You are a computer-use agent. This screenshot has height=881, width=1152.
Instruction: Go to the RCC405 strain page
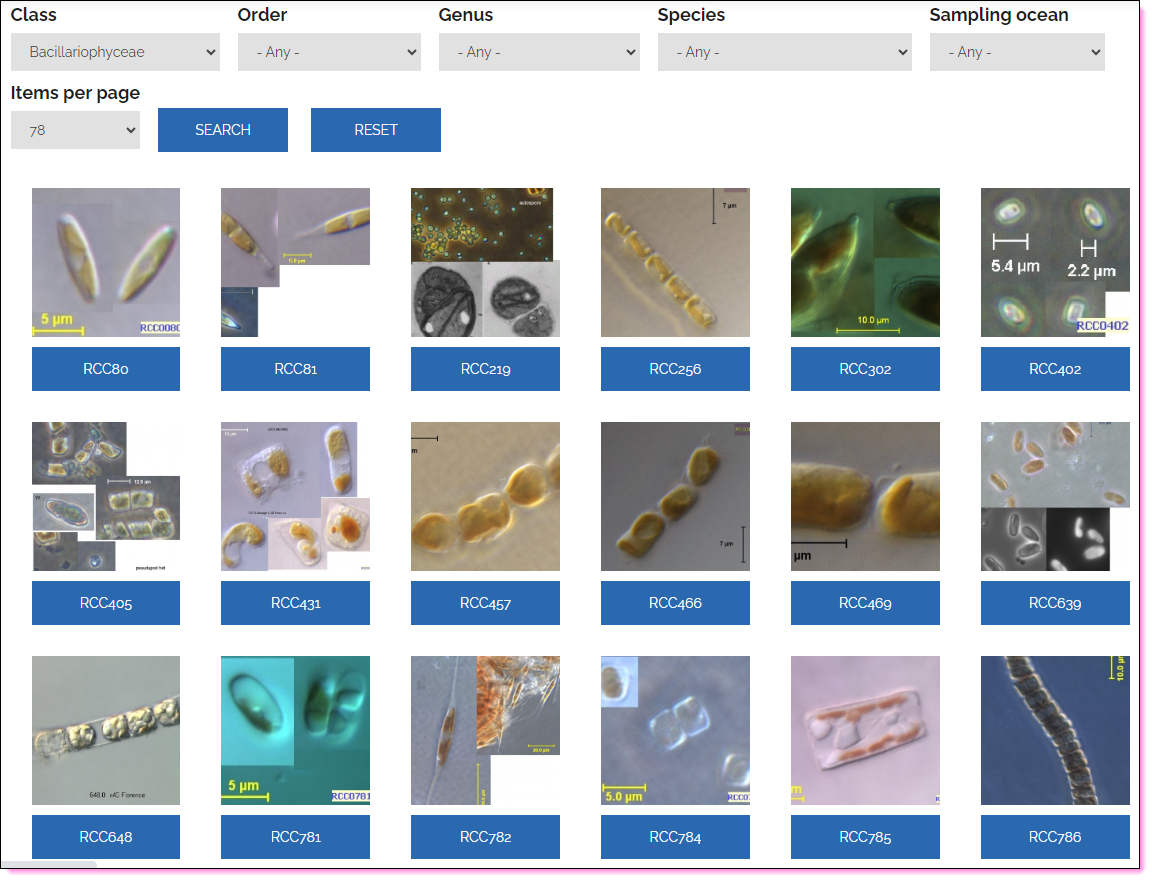click(x=106, y=603)
